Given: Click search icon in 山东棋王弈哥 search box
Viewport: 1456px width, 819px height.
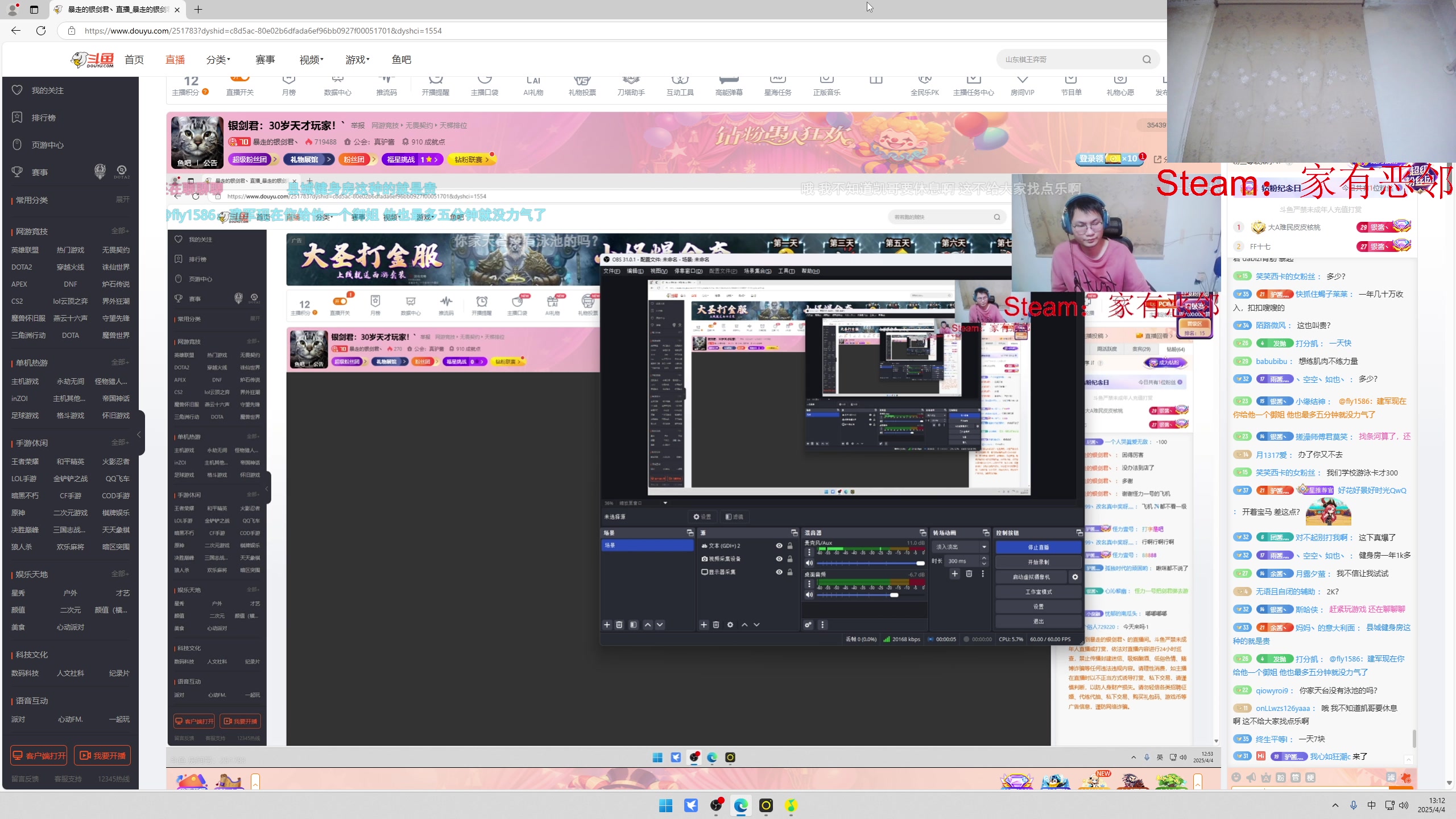Looking at the screenshot, I should pos(1147,59).
